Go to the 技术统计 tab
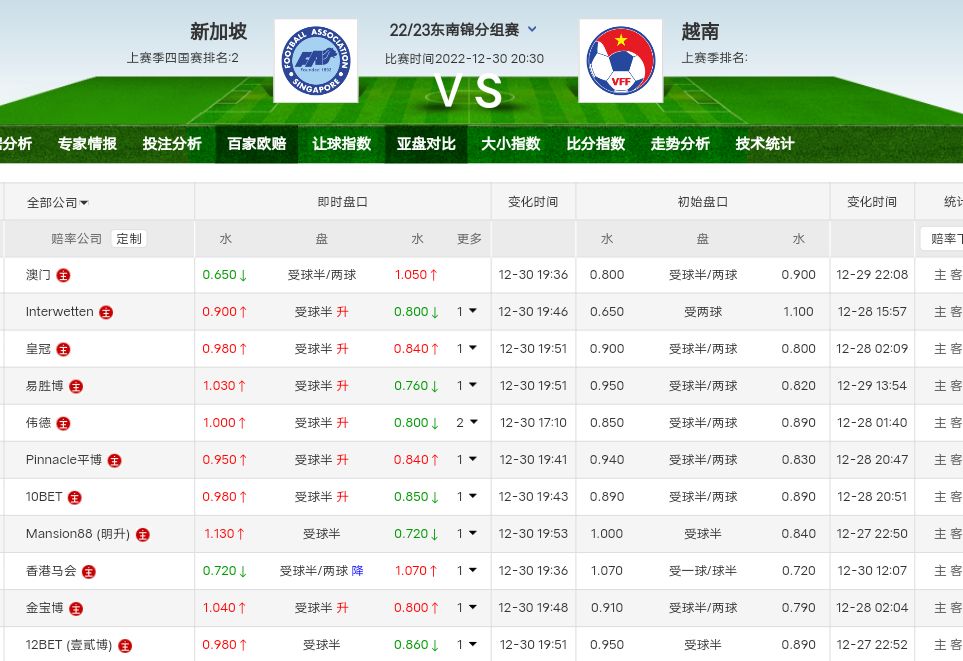The image size is (963, 661). pyautogui.click(x=765, y=144)
